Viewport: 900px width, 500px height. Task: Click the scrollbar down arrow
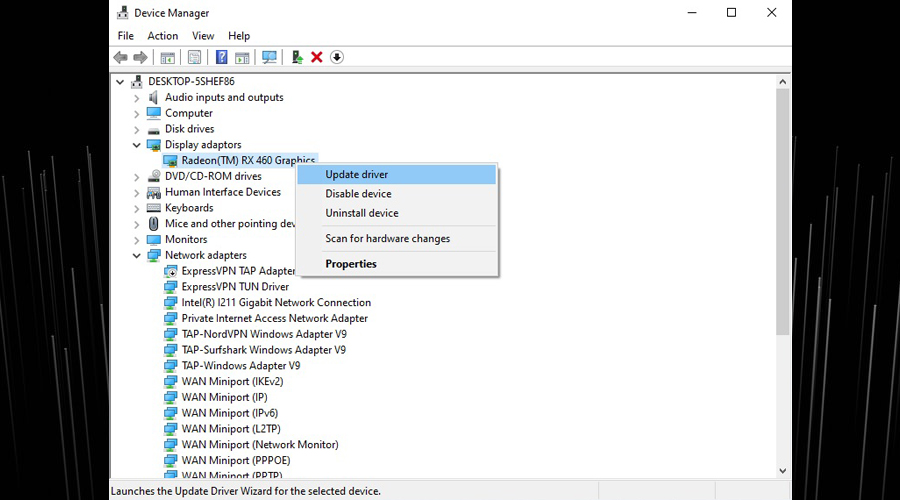point(782,471)
